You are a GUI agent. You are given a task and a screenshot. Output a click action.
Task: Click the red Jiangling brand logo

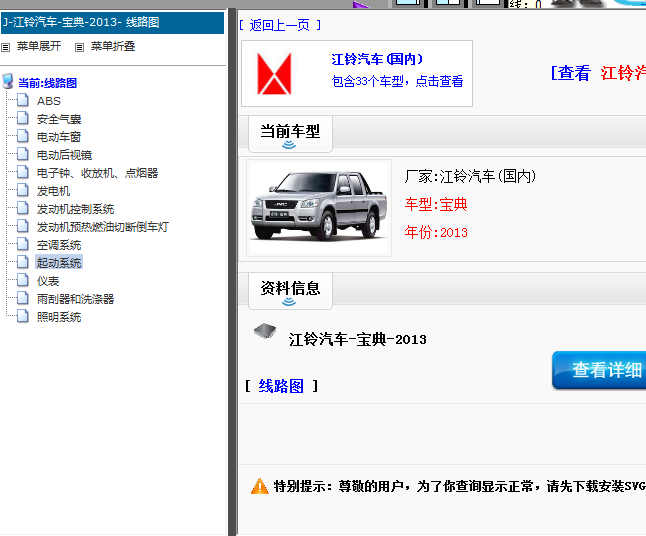coord(274,74)
